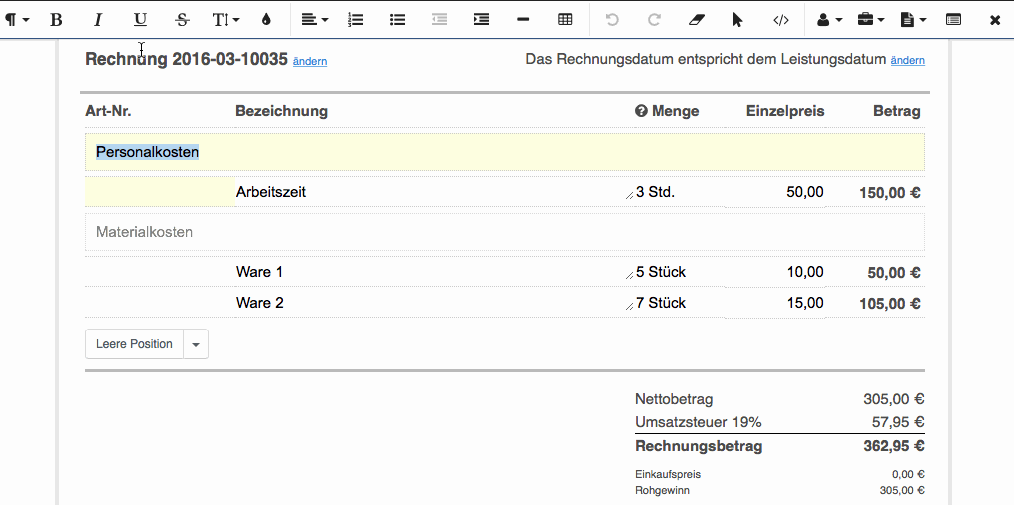Click the 15,00 unit price
This screenshot has height=505, width=1014.
(x=804, y=303)
